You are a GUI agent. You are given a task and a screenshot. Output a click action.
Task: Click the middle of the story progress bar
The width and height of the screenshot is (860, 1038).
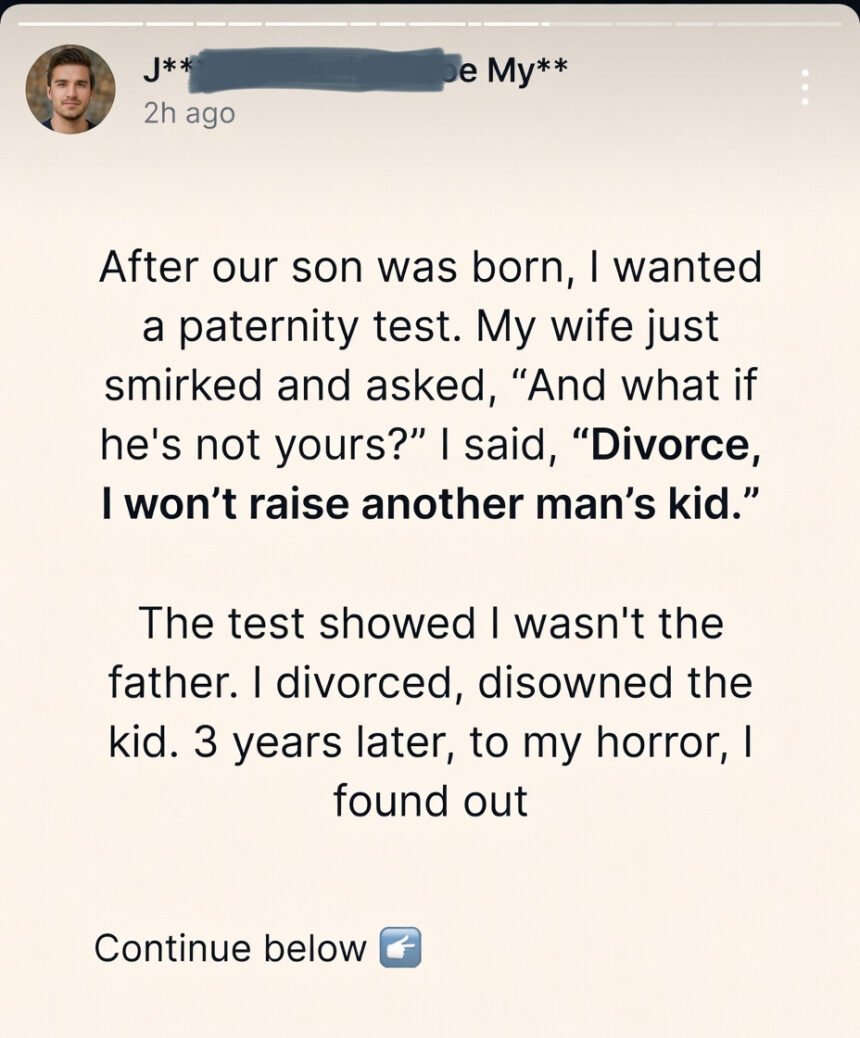[x=430, y=23]
